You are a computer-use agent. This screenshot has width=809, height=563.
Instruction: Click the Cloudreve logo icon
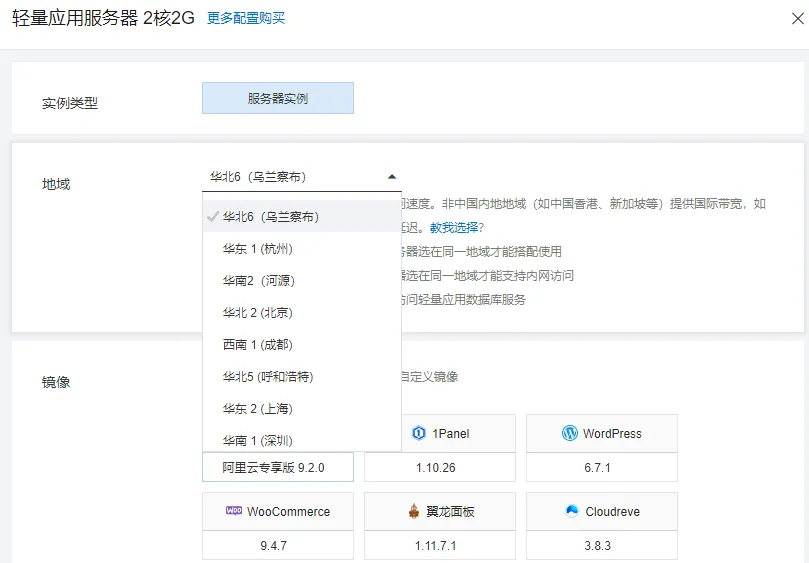pyautogui.click(x=572, y=511)
